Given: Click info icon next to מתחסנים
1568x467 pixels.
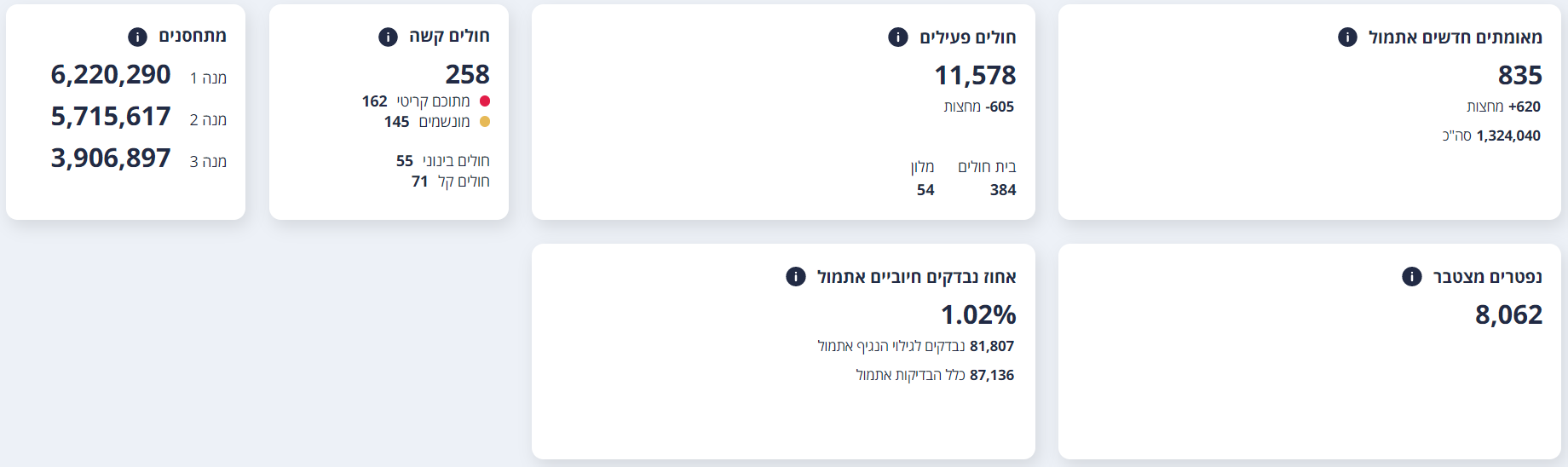Looking at the screenshot, I should [137, 37].
